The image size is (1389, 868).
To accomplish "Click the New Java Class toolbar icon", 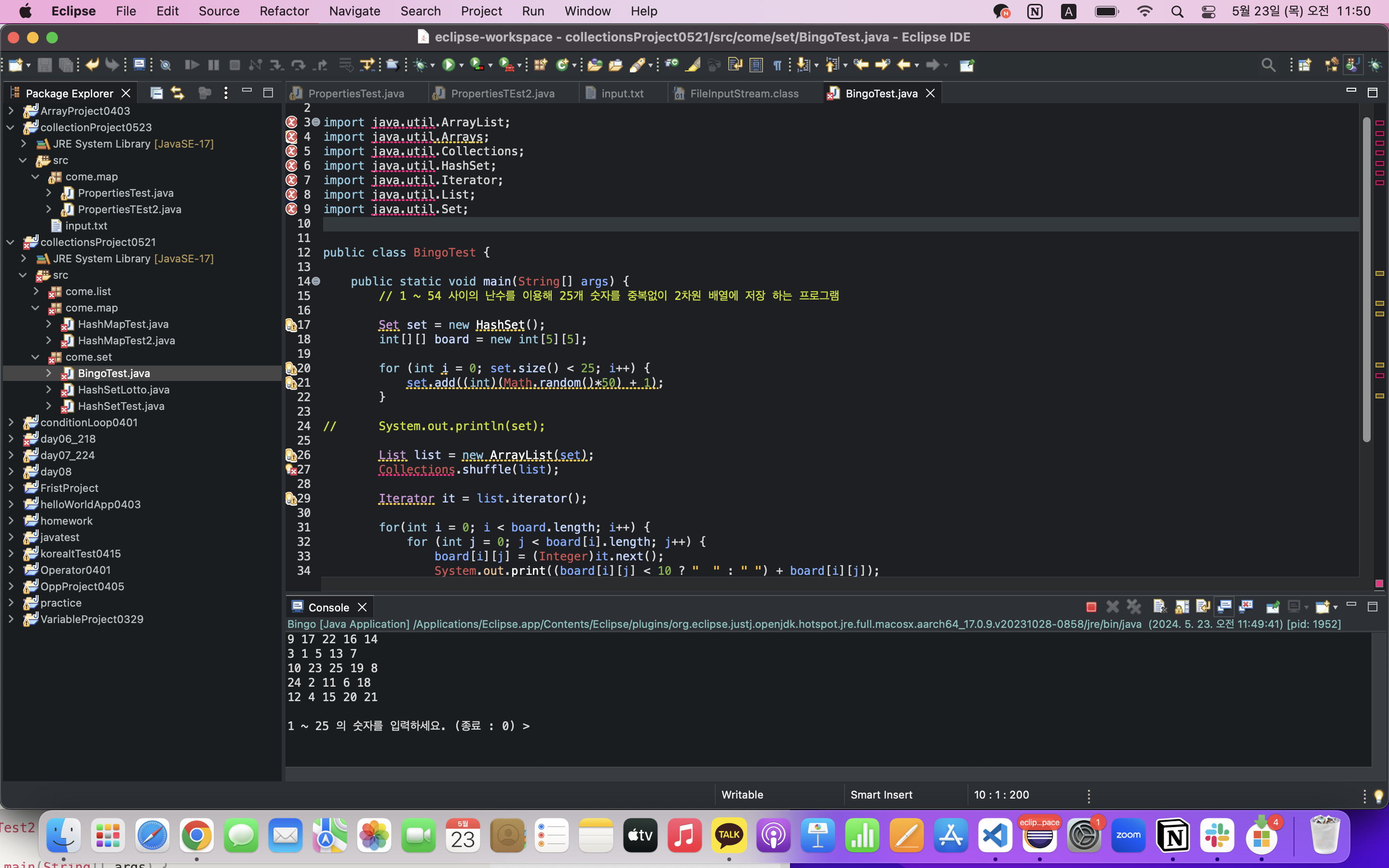I will 562,65.
